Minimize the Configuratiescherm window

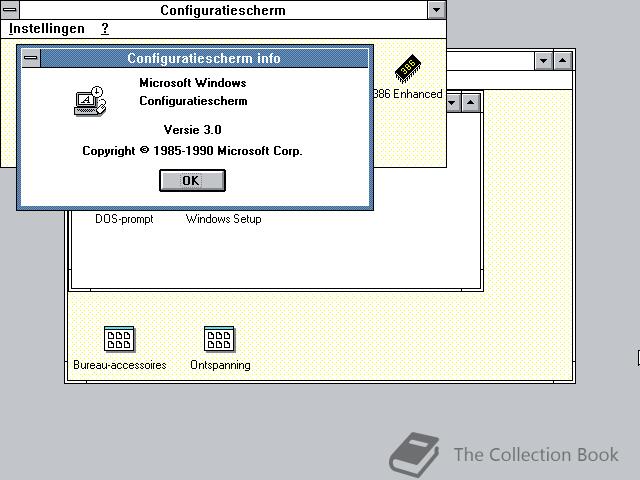click(x=436, y=9)
